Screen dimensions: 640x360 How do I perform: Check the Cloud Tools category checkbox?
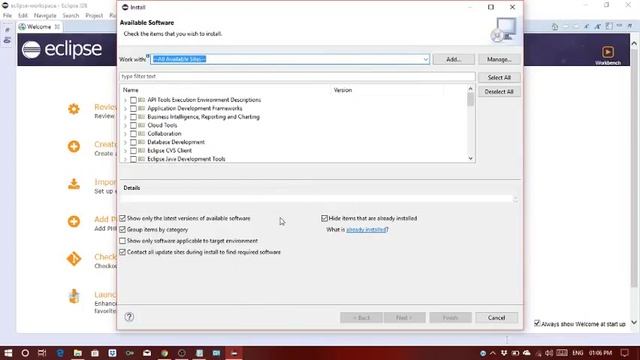[x=133, y=125]
